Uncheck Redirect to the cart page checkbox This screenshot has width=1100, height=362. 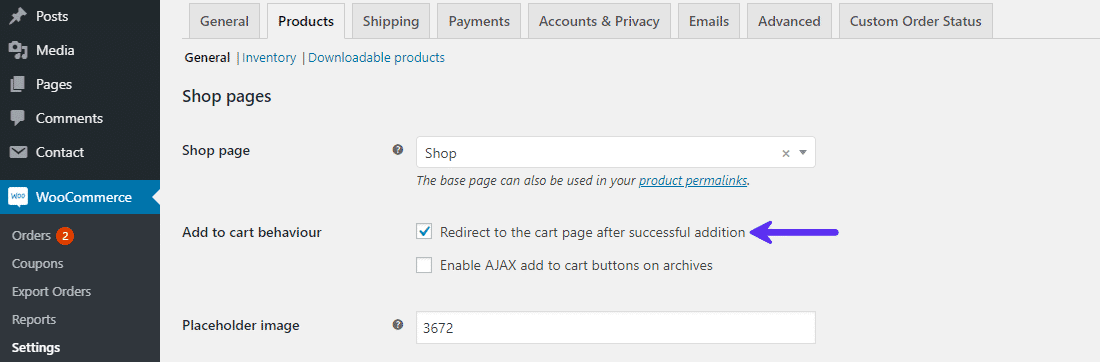(424, 232)
